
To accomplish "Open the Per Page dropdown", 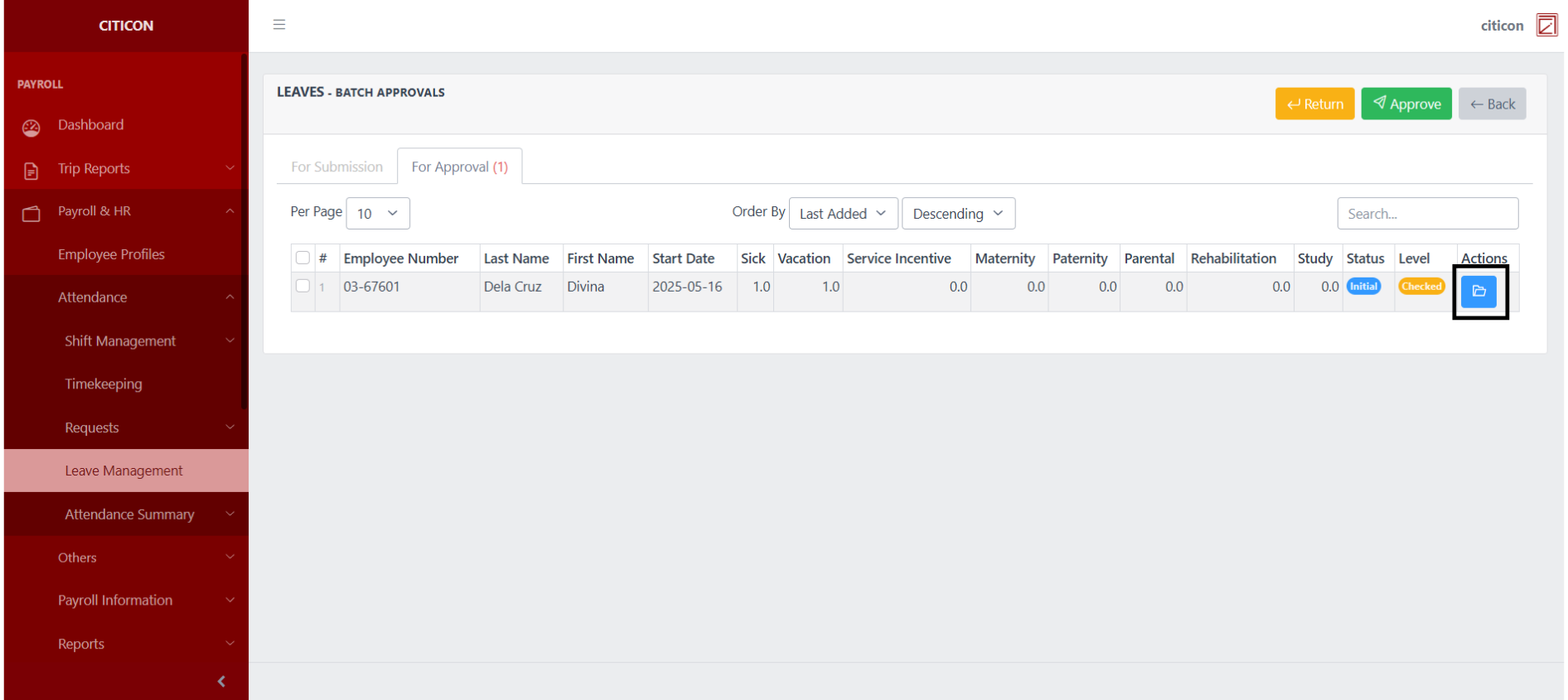I will pyautogui.click(x=377, y=214).
